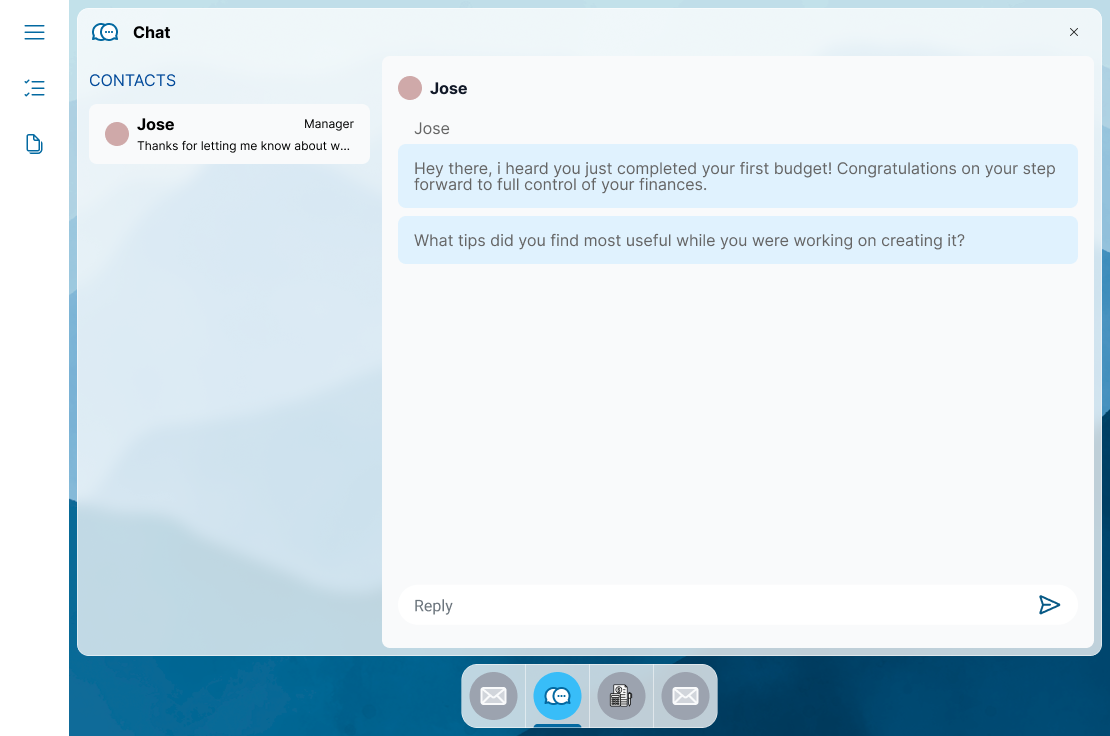
Task: Click the CONTACTS heading
Action: tap(132, 81)
